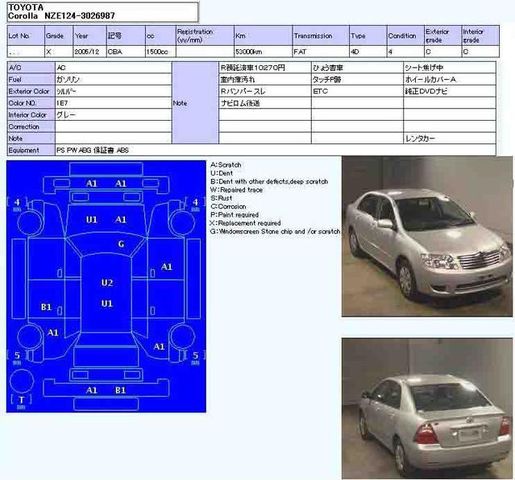
Task: Select the 4D type value
Action: pos(368,52)
